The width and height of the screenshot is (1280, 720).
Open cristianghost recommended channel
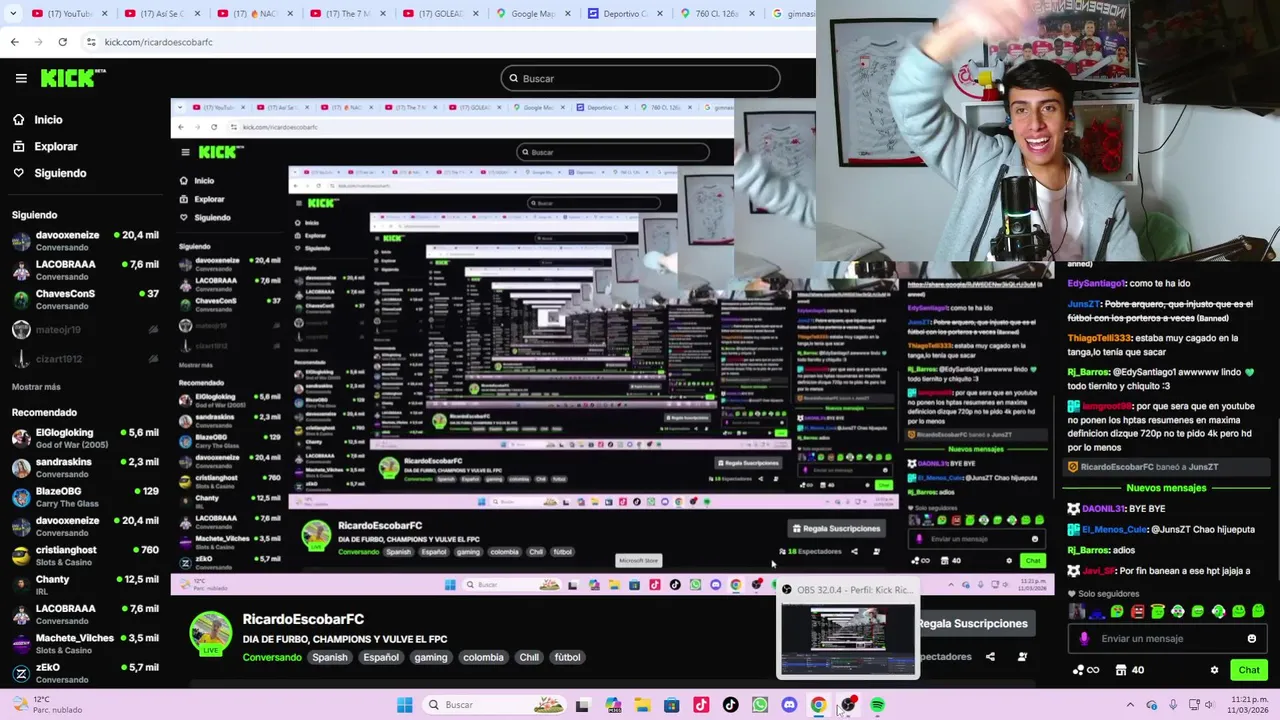[85, 555]
